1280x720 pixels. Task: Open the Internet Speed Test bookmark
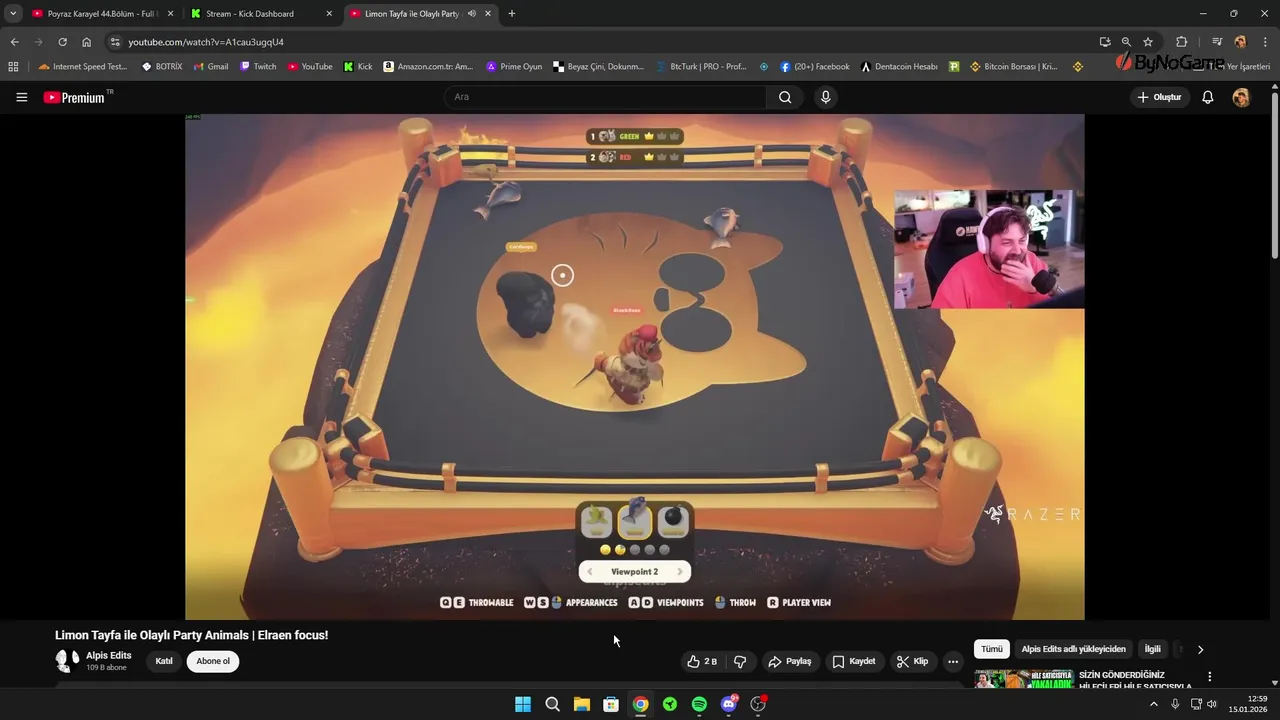coord(83,67)
